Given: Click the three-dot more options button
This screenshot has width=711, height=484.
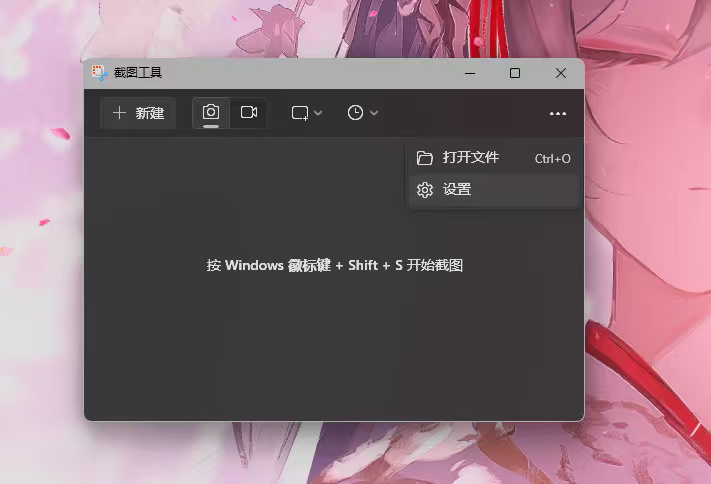Looking at the screenshot, I should (x=558, y=113).
